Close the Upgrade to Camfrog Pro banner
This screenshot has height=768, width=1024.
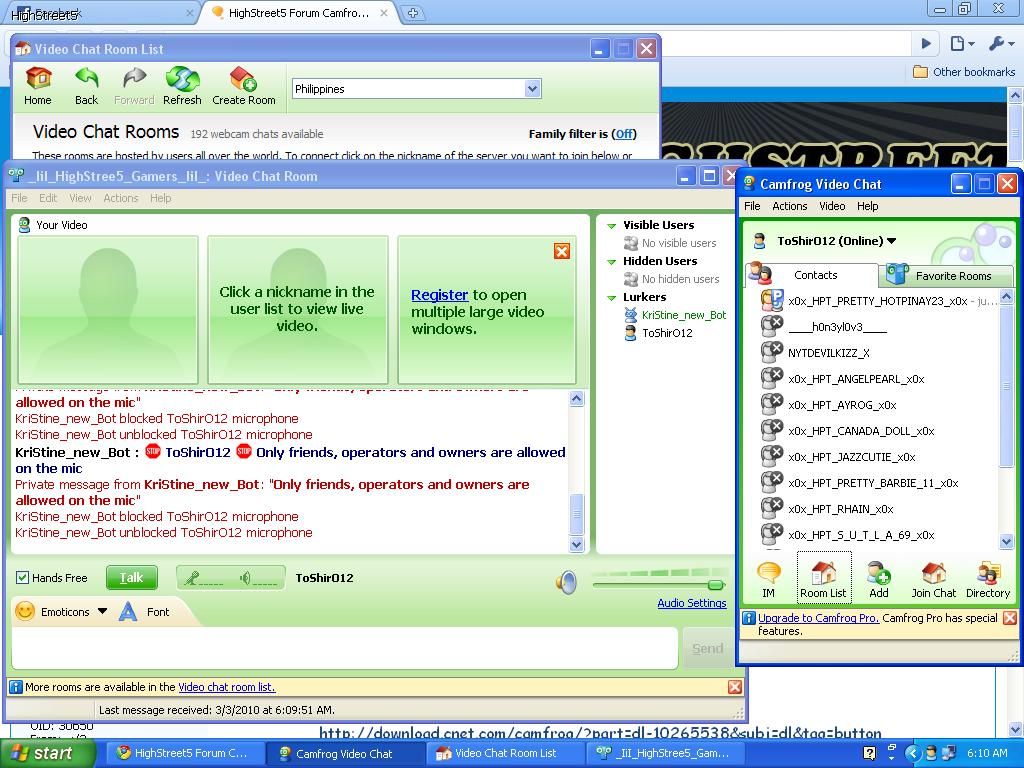coord(1010,617)
